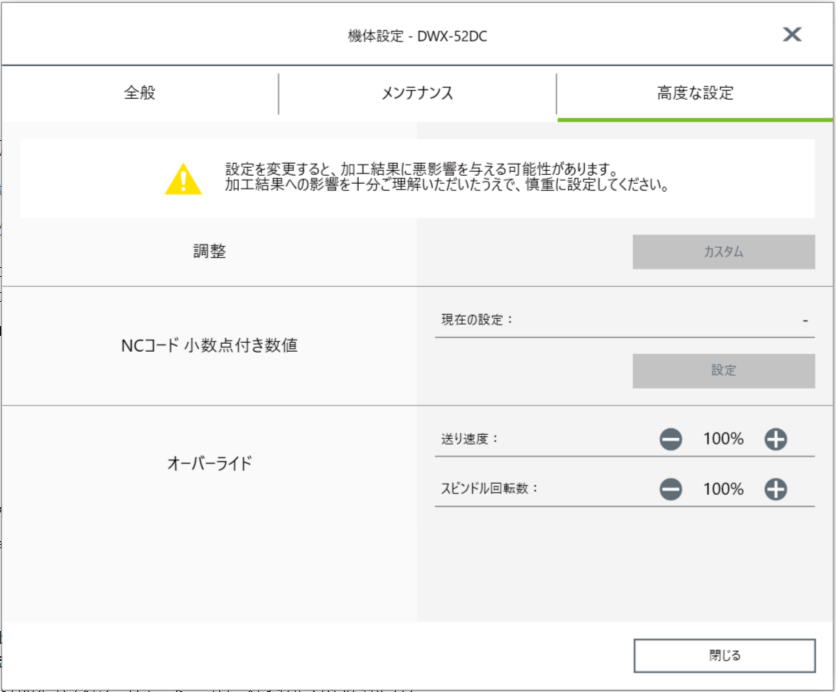This screenshot has width=836, height=692.
Task: Increase スピンドル回転数 using the plus icon
Action: tap(775, 489)
